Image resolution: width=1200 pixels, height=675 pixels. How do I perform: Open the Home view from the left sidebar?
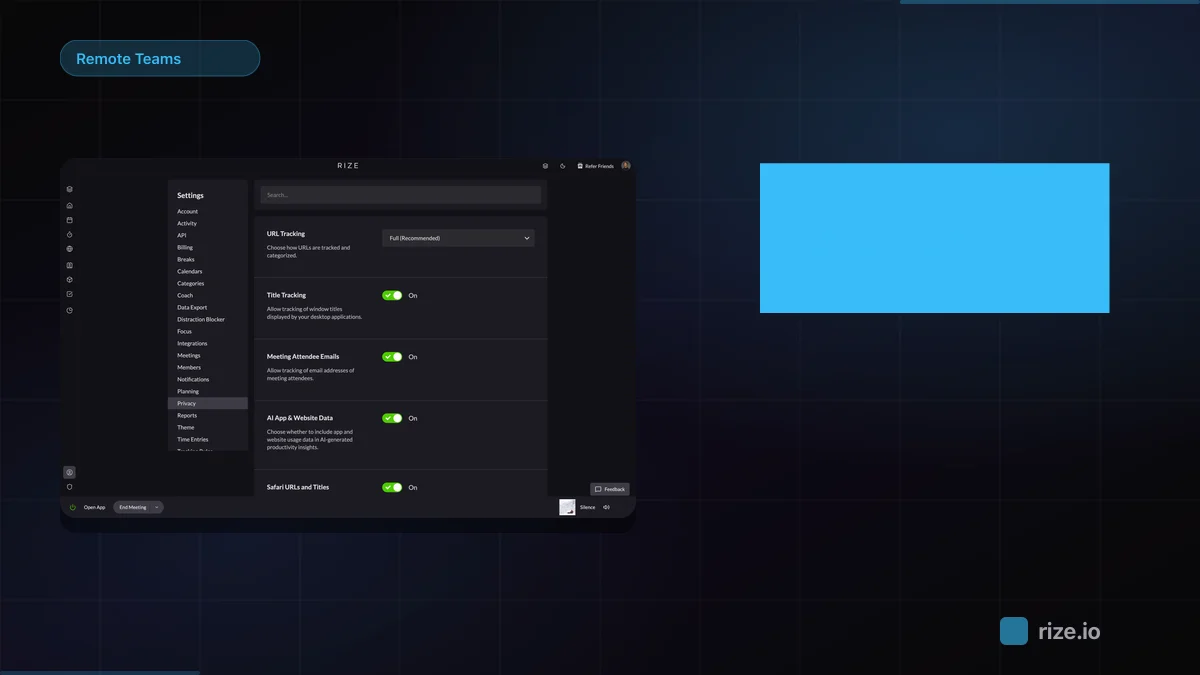[68, 205]
